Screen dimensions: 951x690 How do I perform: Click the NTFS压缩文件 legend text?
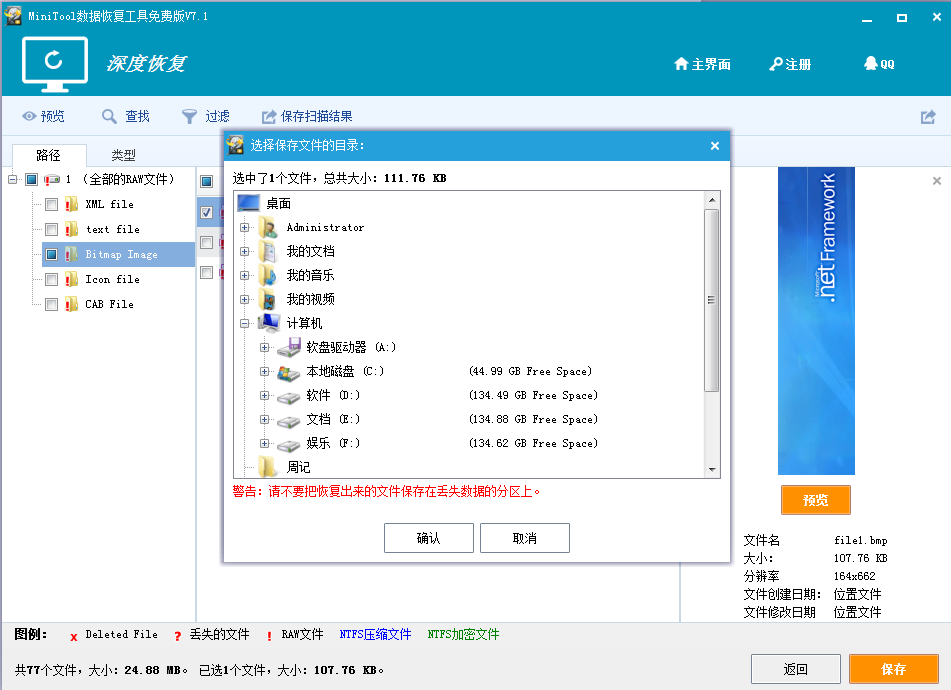click(375, 634)
